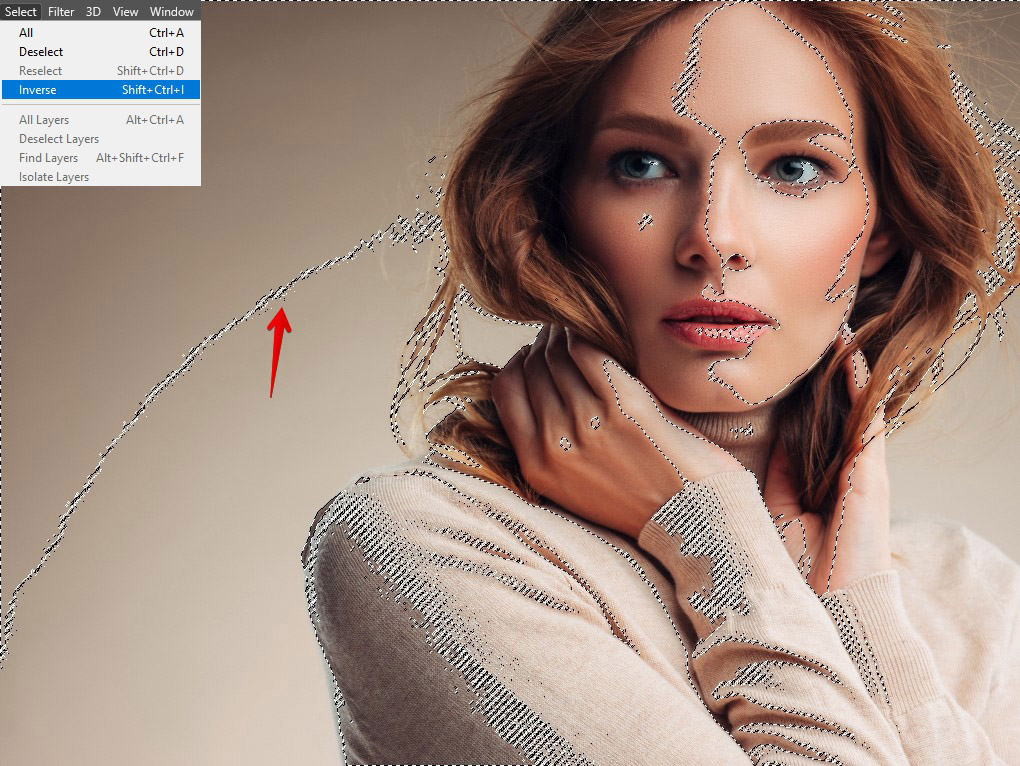Screen dimensions: 1020x766
Task: Select the All Layers command
Action: click(44, 119)
